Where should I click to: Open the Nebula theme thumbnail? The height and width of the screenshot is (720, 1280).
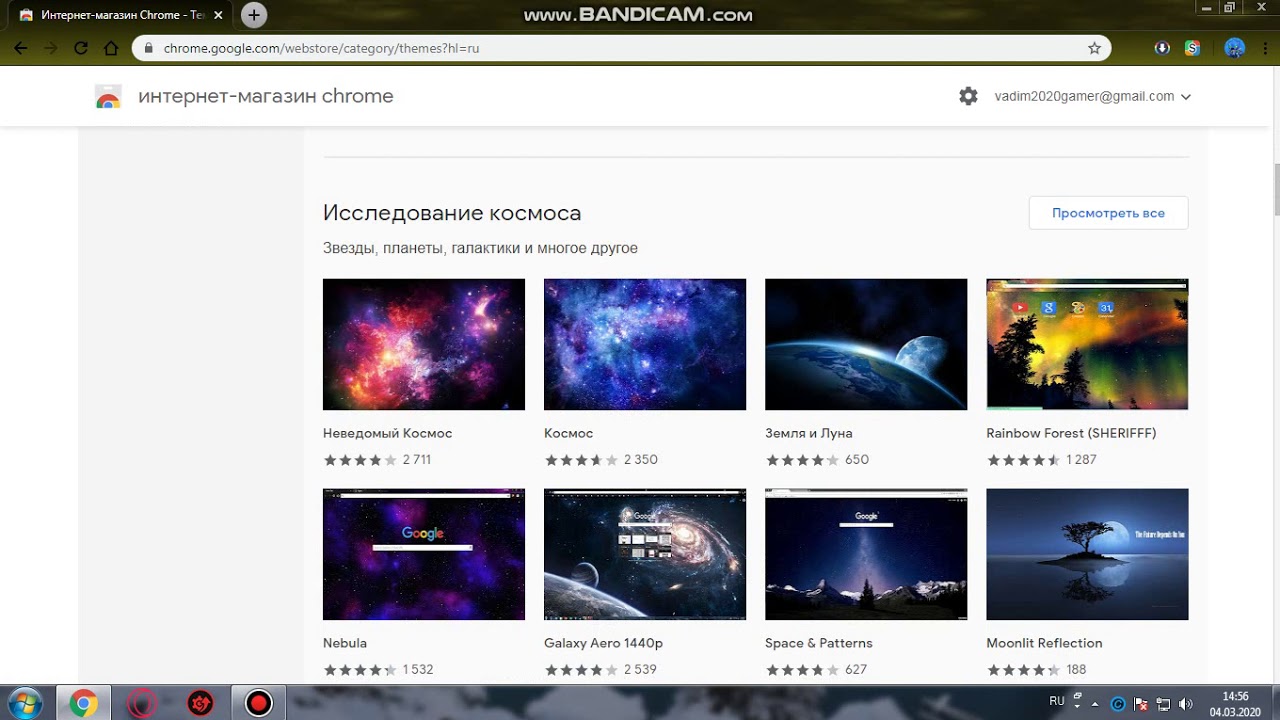(424, 554)
